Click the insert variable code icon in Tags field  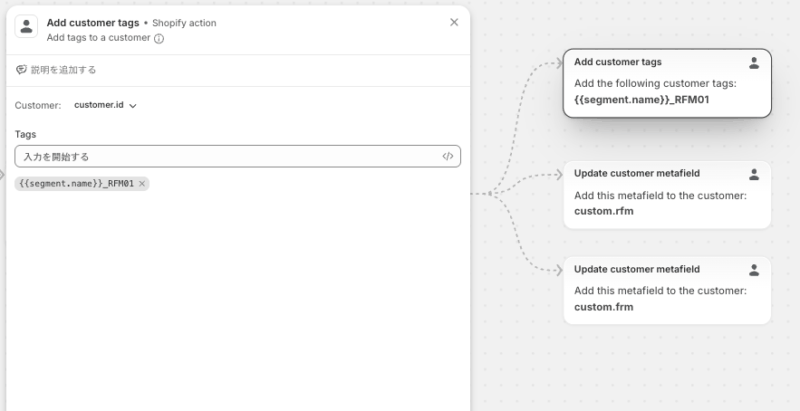point(448,157)
